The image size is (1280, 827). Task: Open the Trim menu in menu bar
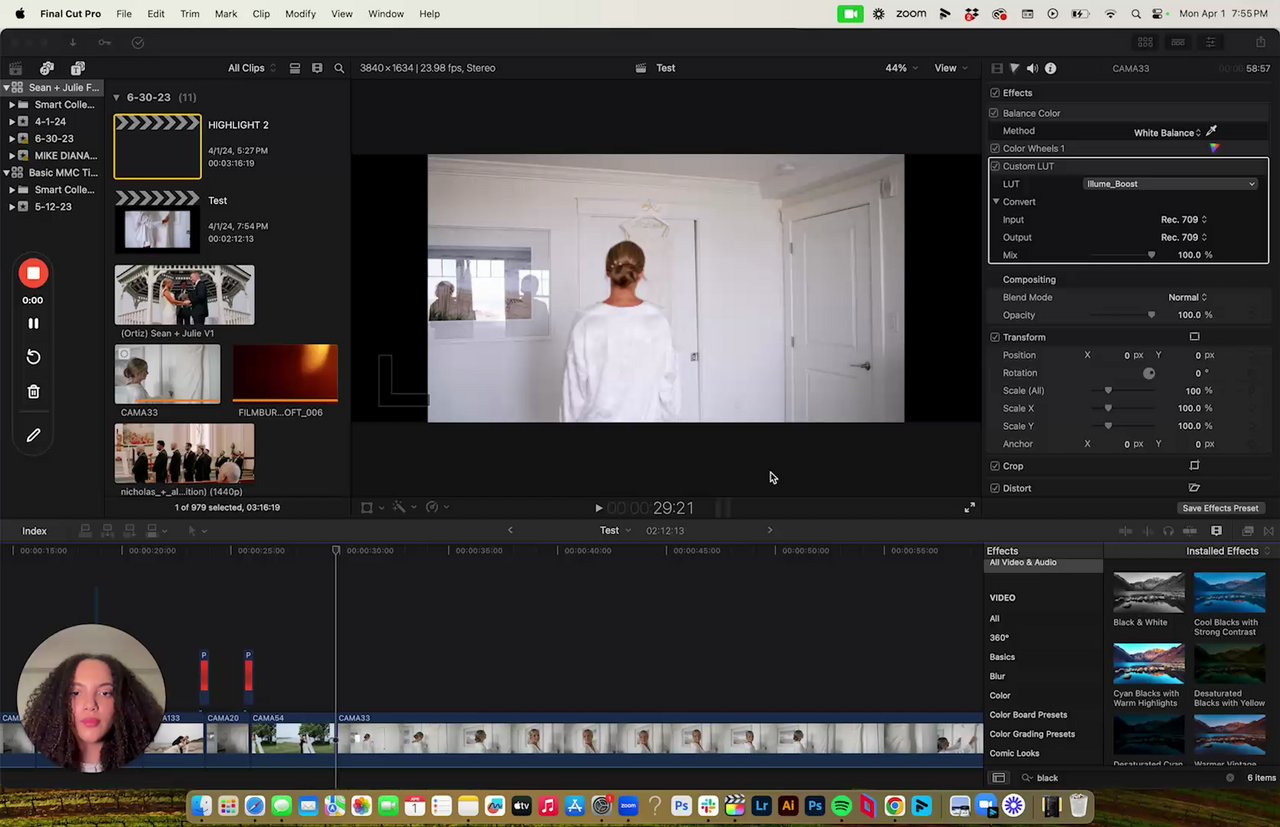click(x=189, y=14)
